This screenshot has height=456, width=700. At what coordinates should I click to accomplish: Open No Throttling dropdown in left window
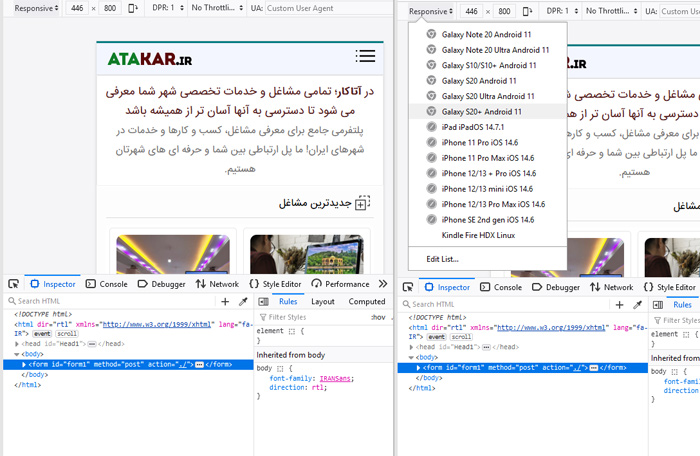[x=217, y=8]
